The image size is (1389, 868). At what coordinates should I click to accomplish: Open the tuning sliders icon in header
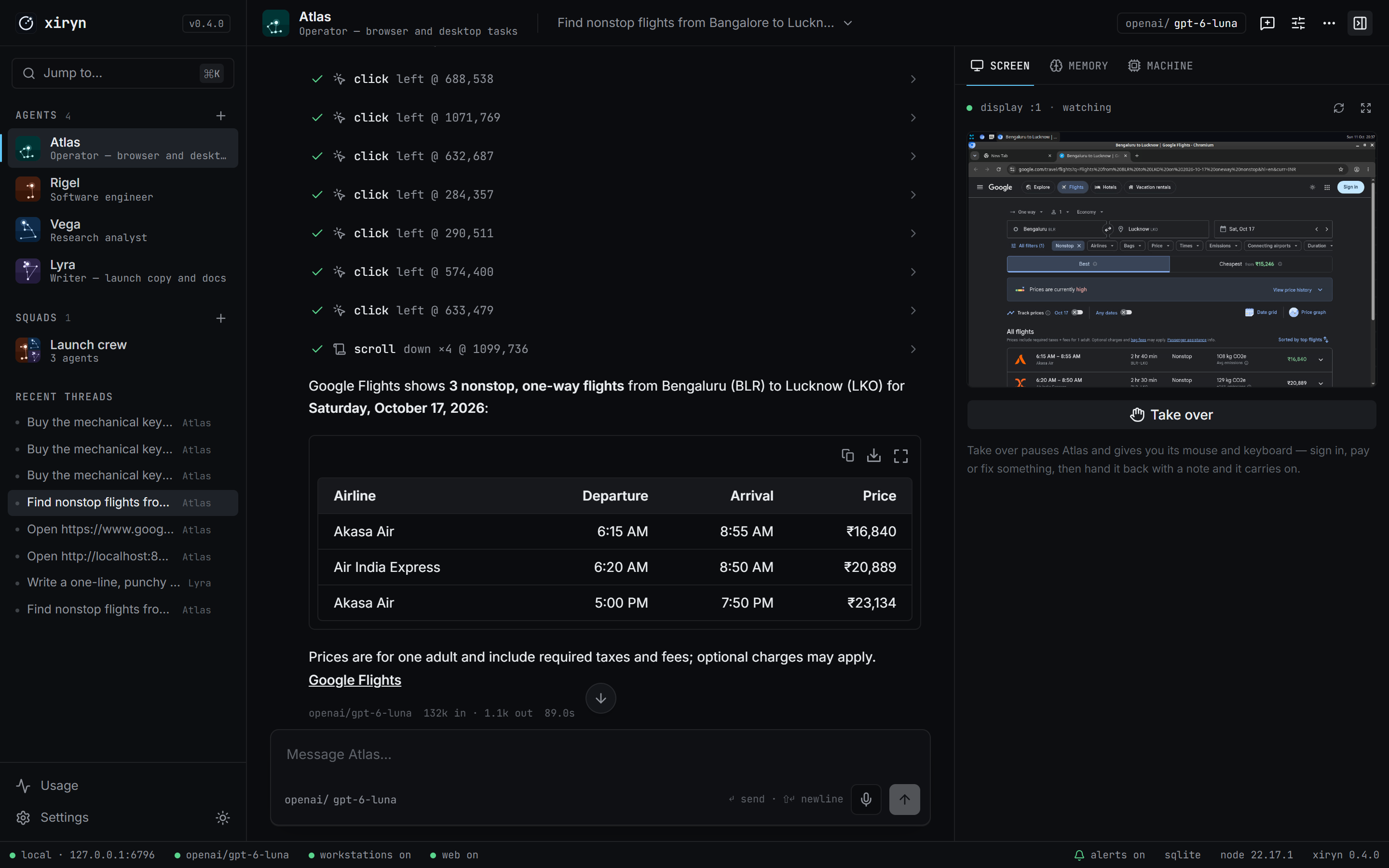[x=1298, y=23]
